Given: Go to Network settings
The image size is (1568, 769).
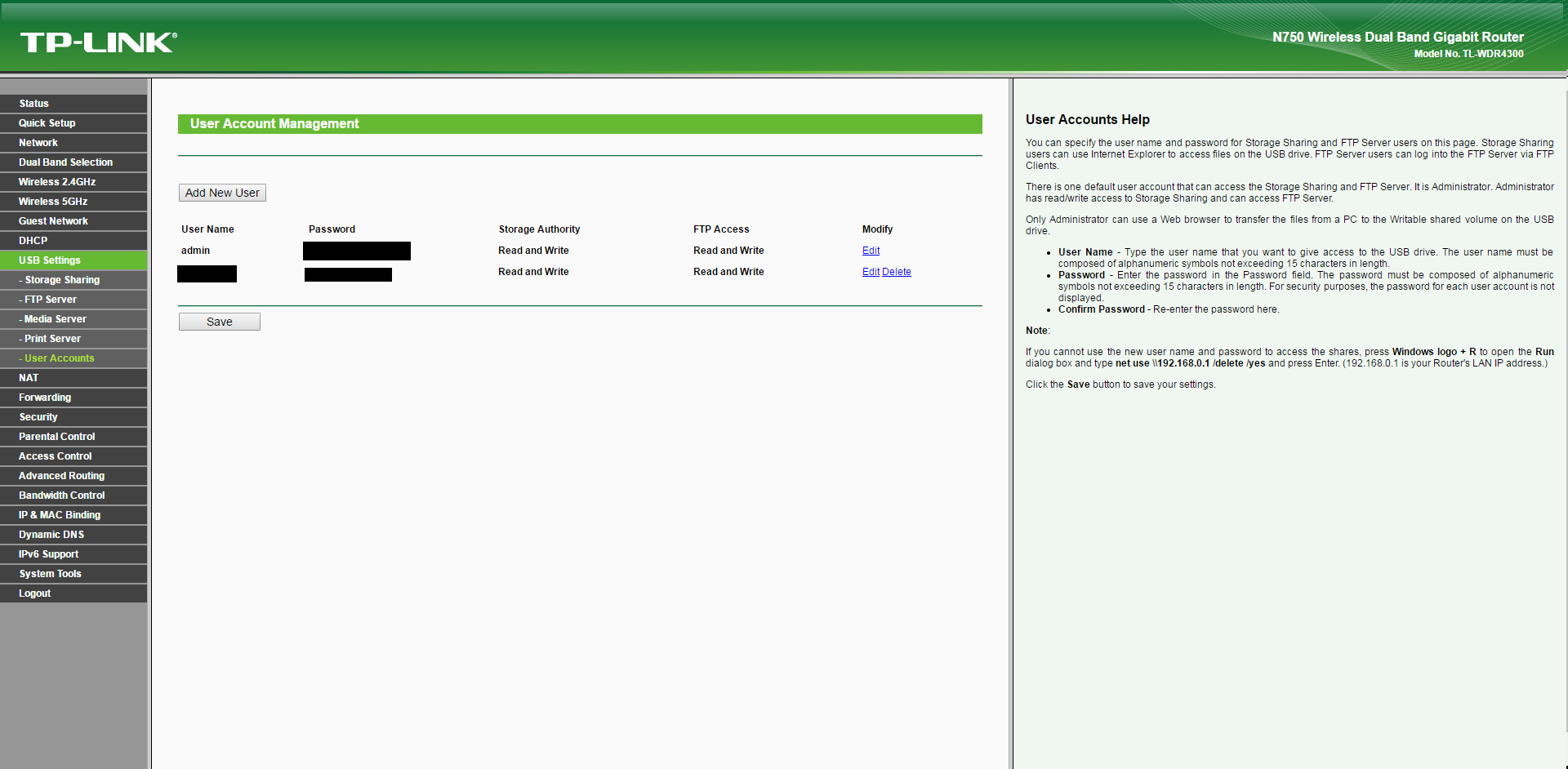Looking at the screenshot, I should (73, 143).
